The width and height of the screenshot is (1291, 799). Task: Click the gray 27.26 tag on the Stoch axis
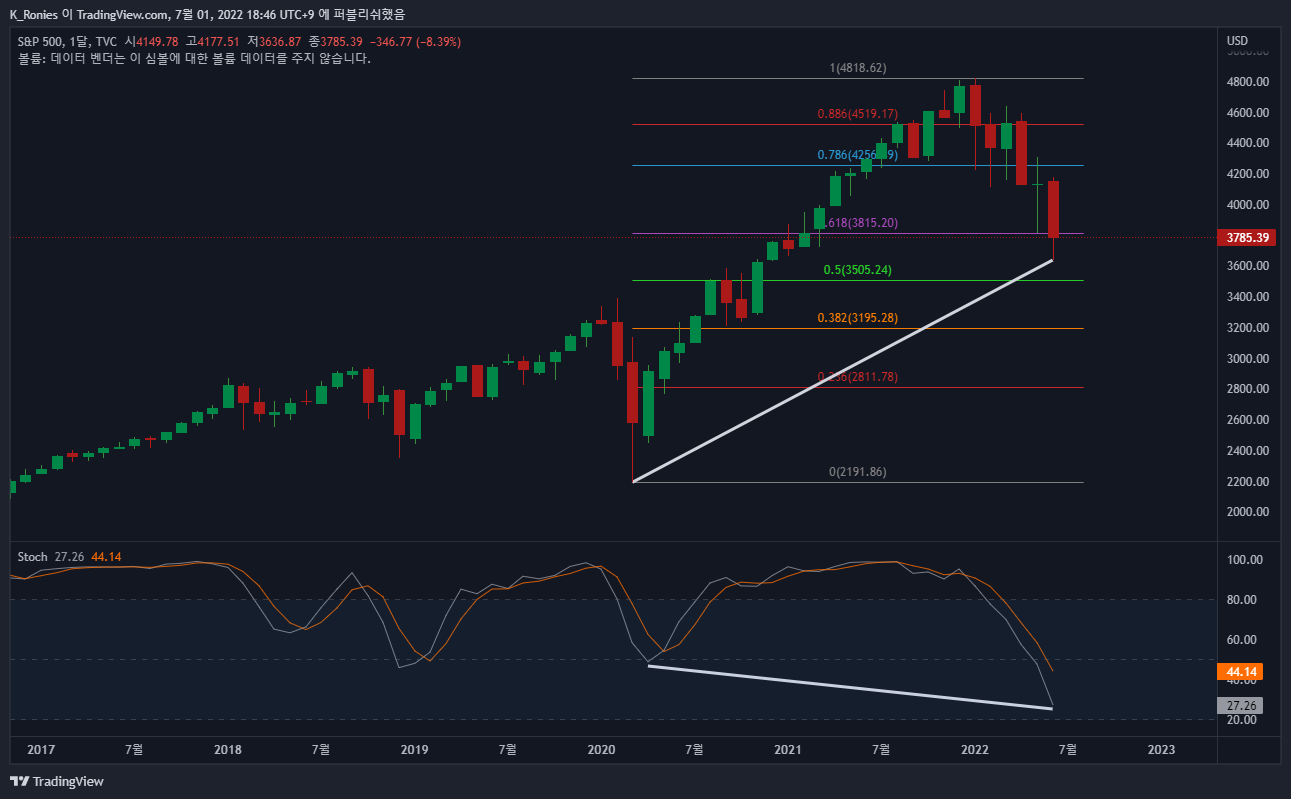[x=1240, y=705]
